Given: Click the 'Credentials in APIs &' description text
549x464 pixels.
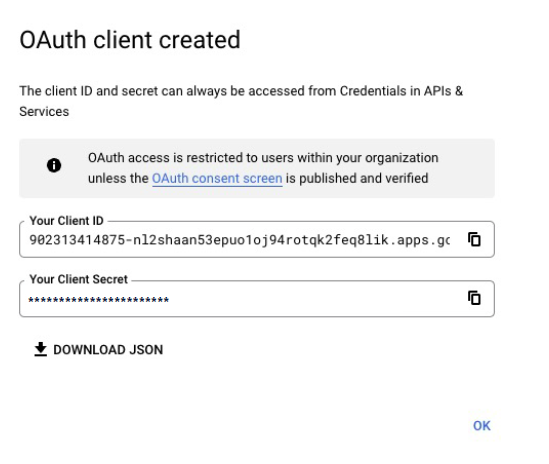Looking at the screenshot, I should [x=401, y=91].
